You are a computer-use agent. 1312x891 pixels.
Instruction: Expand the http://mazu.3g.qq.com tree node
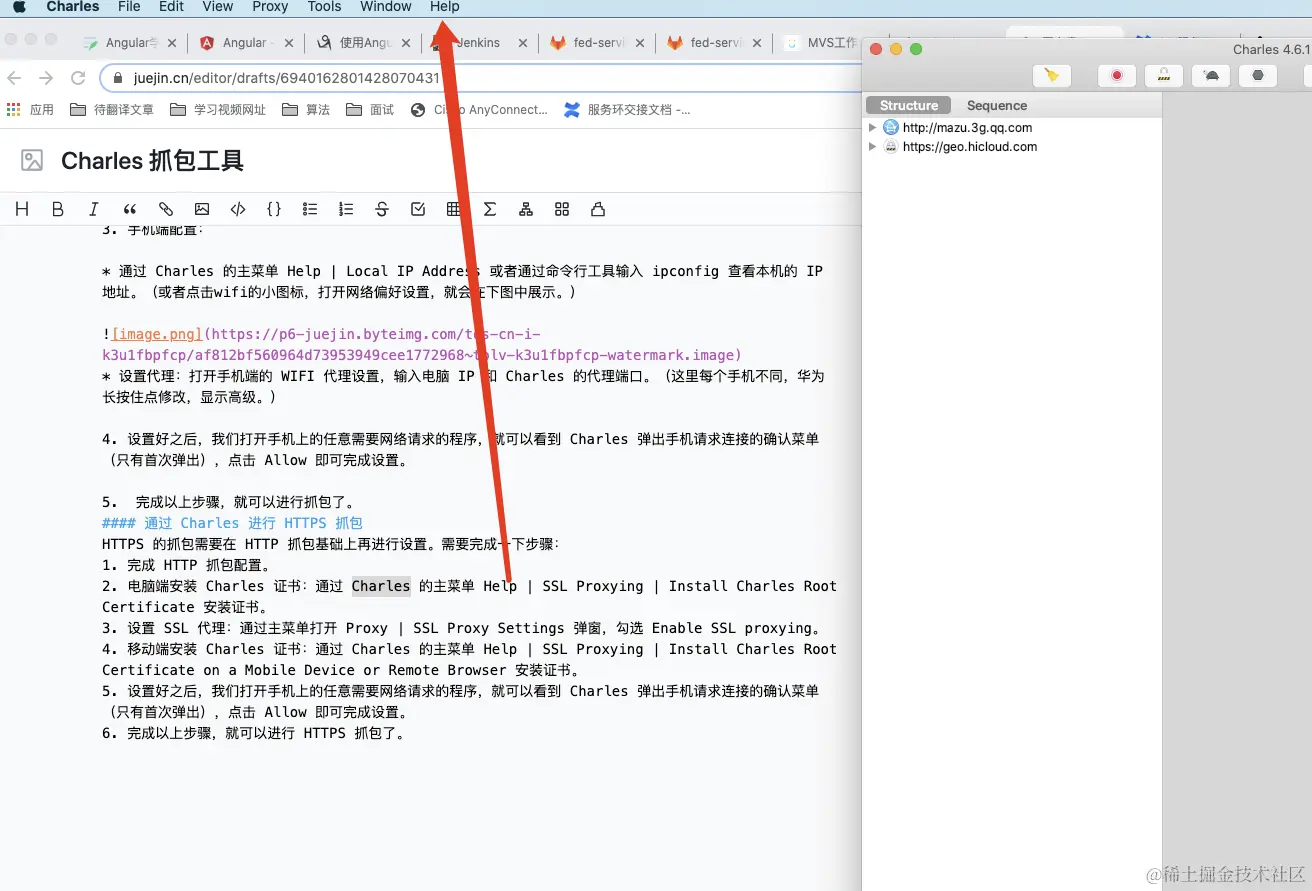pyautogui.click(x=873, y=127)
